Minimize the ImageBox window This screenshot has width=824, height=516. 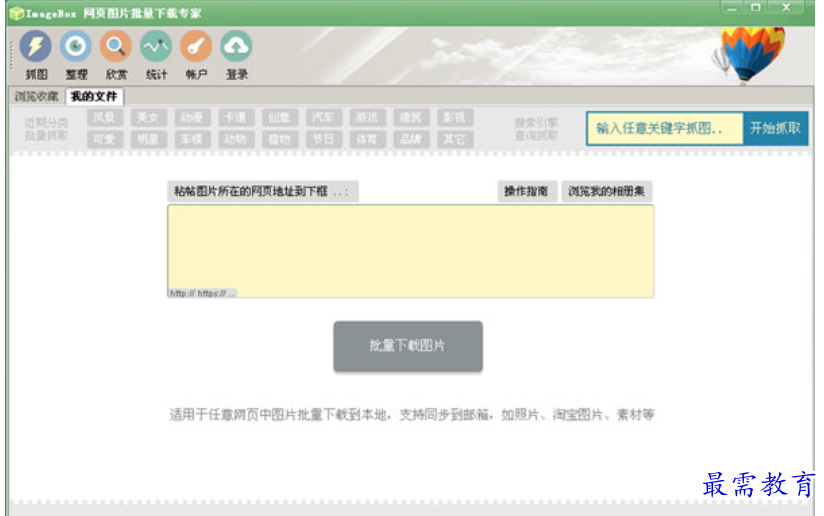coord(732,7)
